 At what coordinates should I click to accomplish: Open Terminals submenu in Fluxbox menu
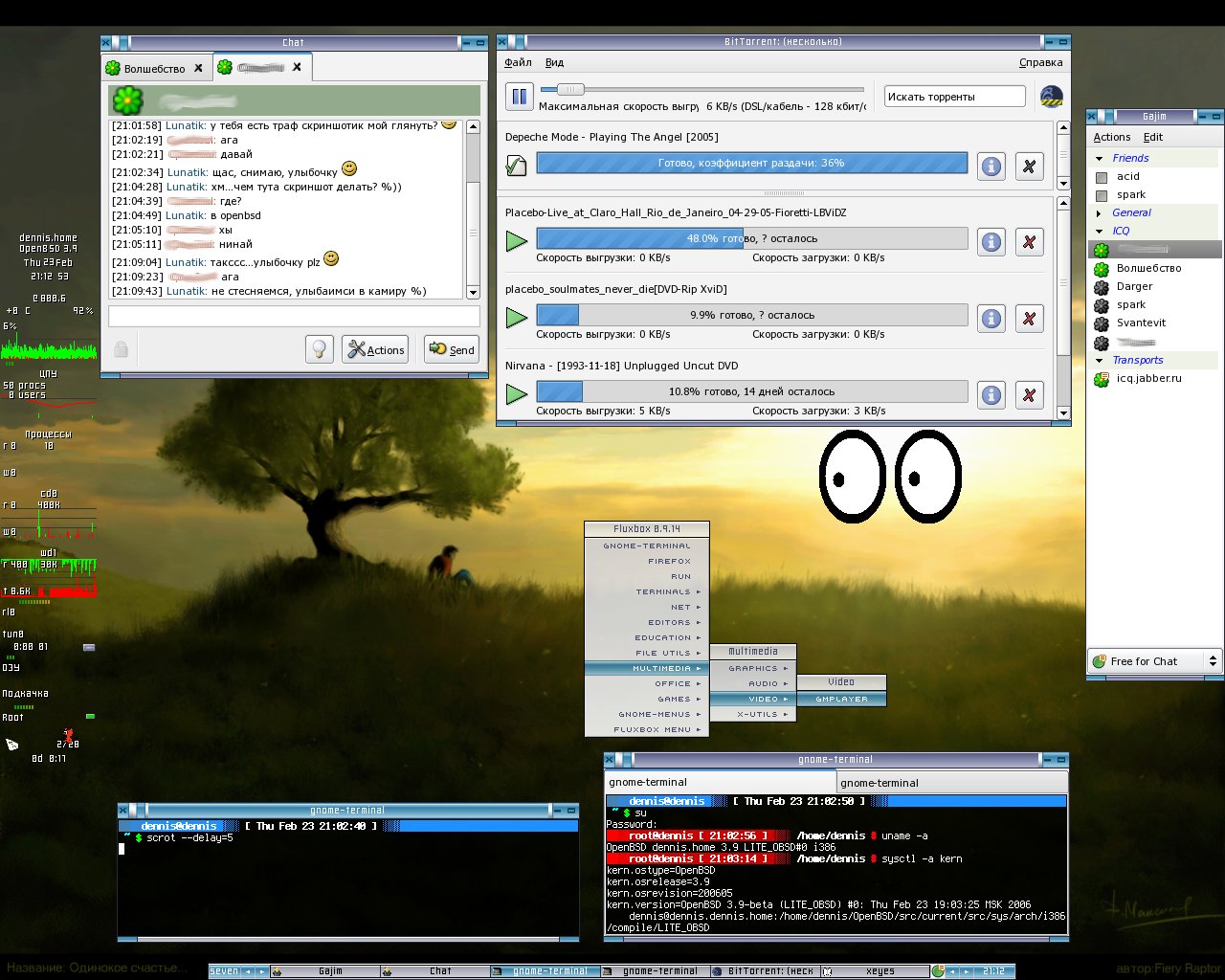point(647,591)
